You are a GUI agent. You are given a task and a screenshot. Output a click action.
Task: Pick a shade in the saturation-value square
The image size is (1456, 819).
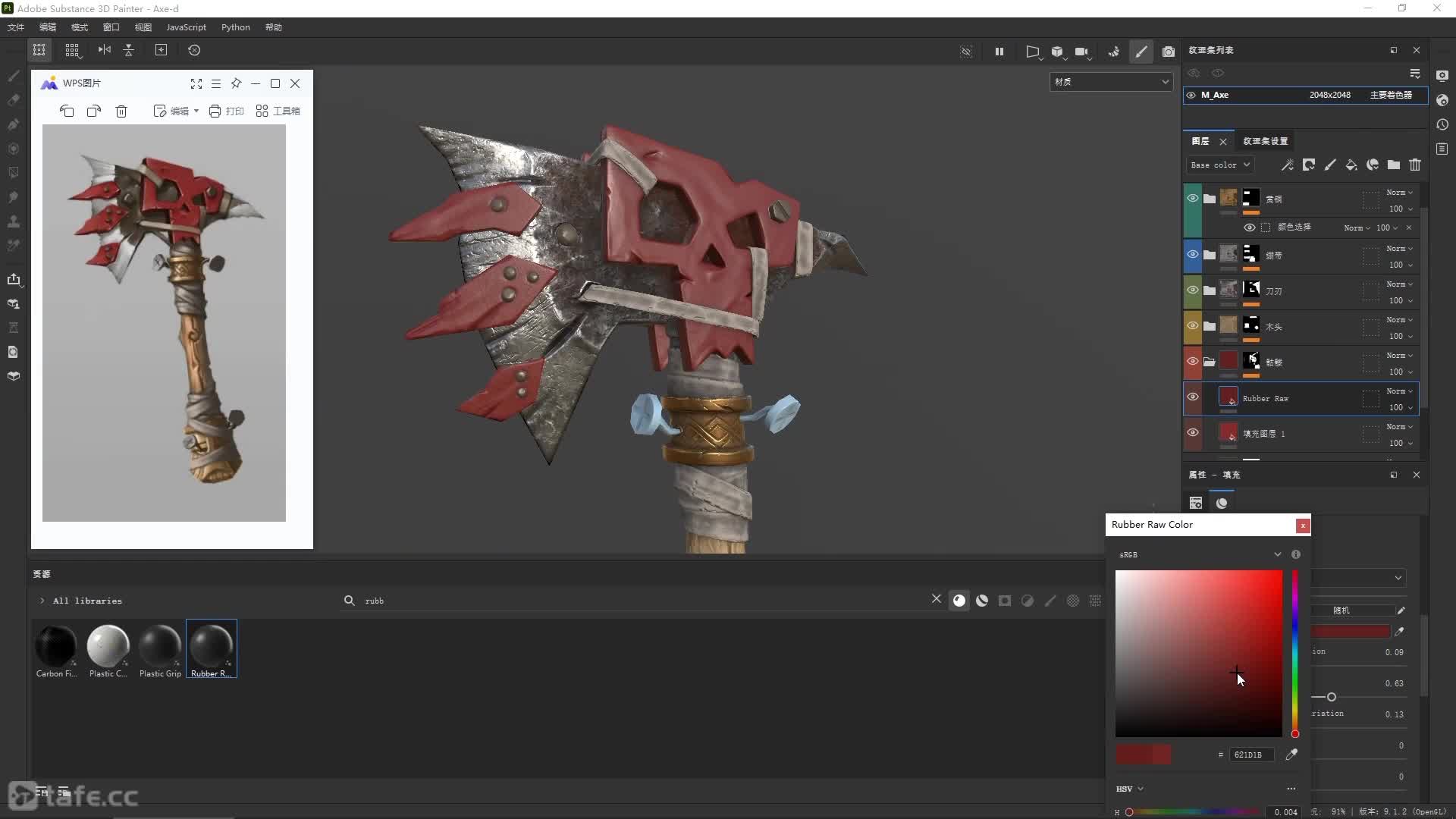pyautogui.click(x=1199, y=654)
